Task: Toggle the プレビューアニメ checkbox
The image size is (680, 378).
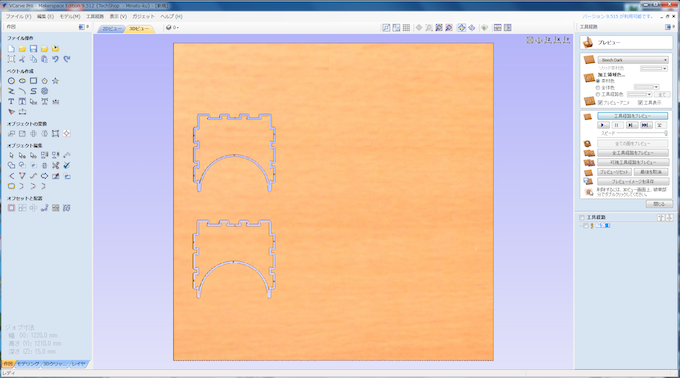Action: (600, 103)
